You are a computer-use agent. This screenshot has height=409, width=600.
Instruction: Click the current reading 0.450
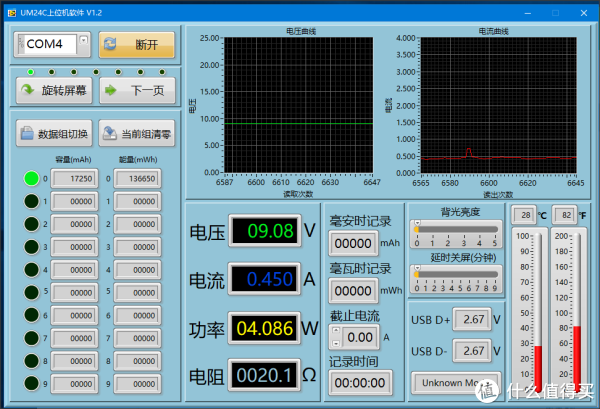(265, 279)
